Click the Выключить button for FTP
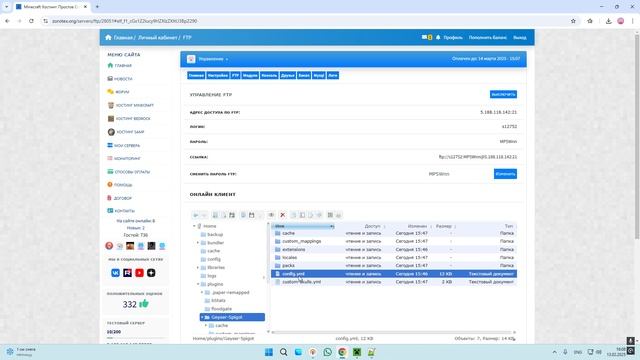The height and width of the screenshot is (360, 640). (x=503, y=94)
